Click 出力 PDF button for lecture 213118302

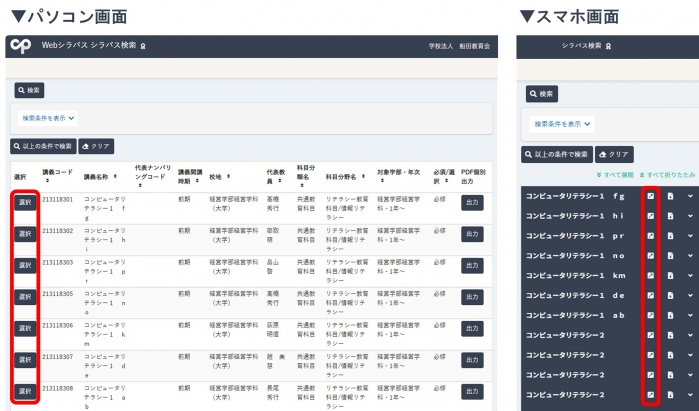(472, 234)
